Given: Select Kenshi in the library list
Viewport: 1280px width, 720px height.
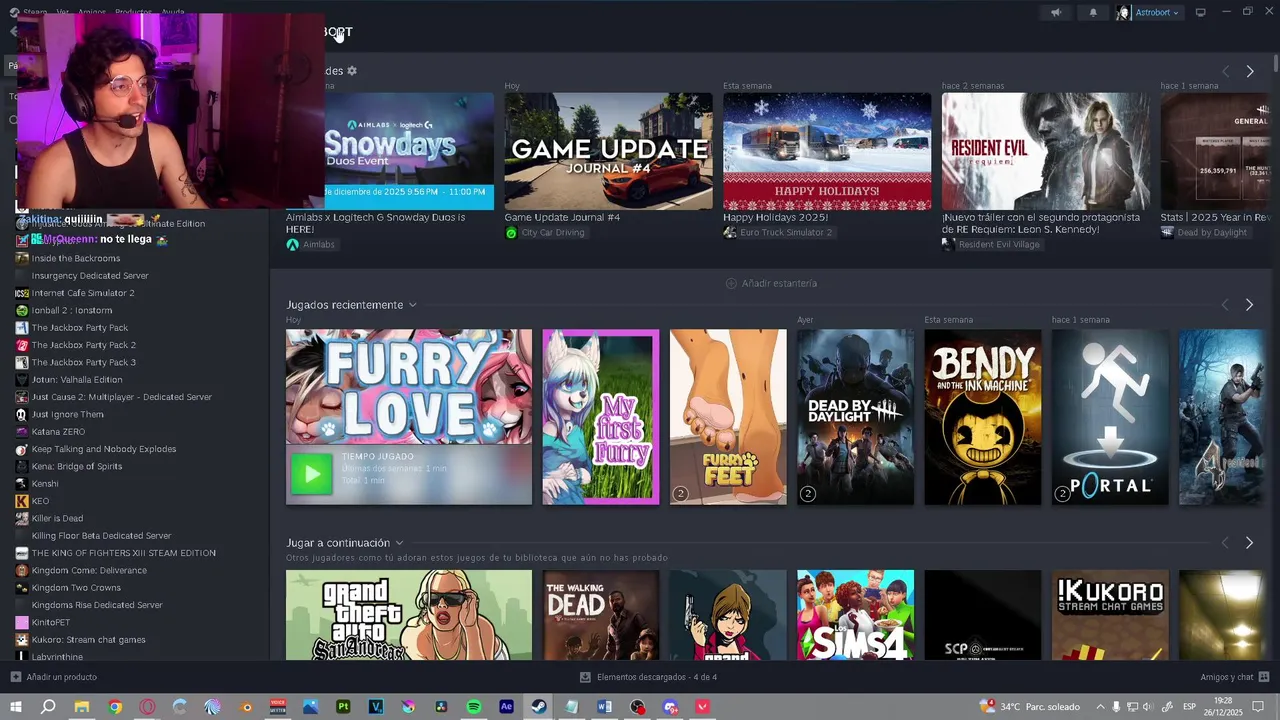Looking at the screenshot, I should point(47,484).
